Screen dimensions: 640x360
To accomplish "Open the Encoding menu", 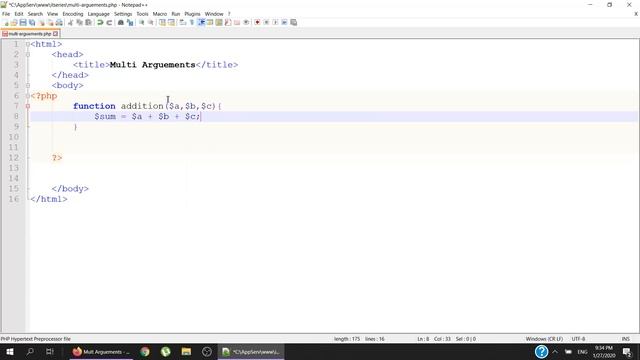I will (x=73, y=14).
